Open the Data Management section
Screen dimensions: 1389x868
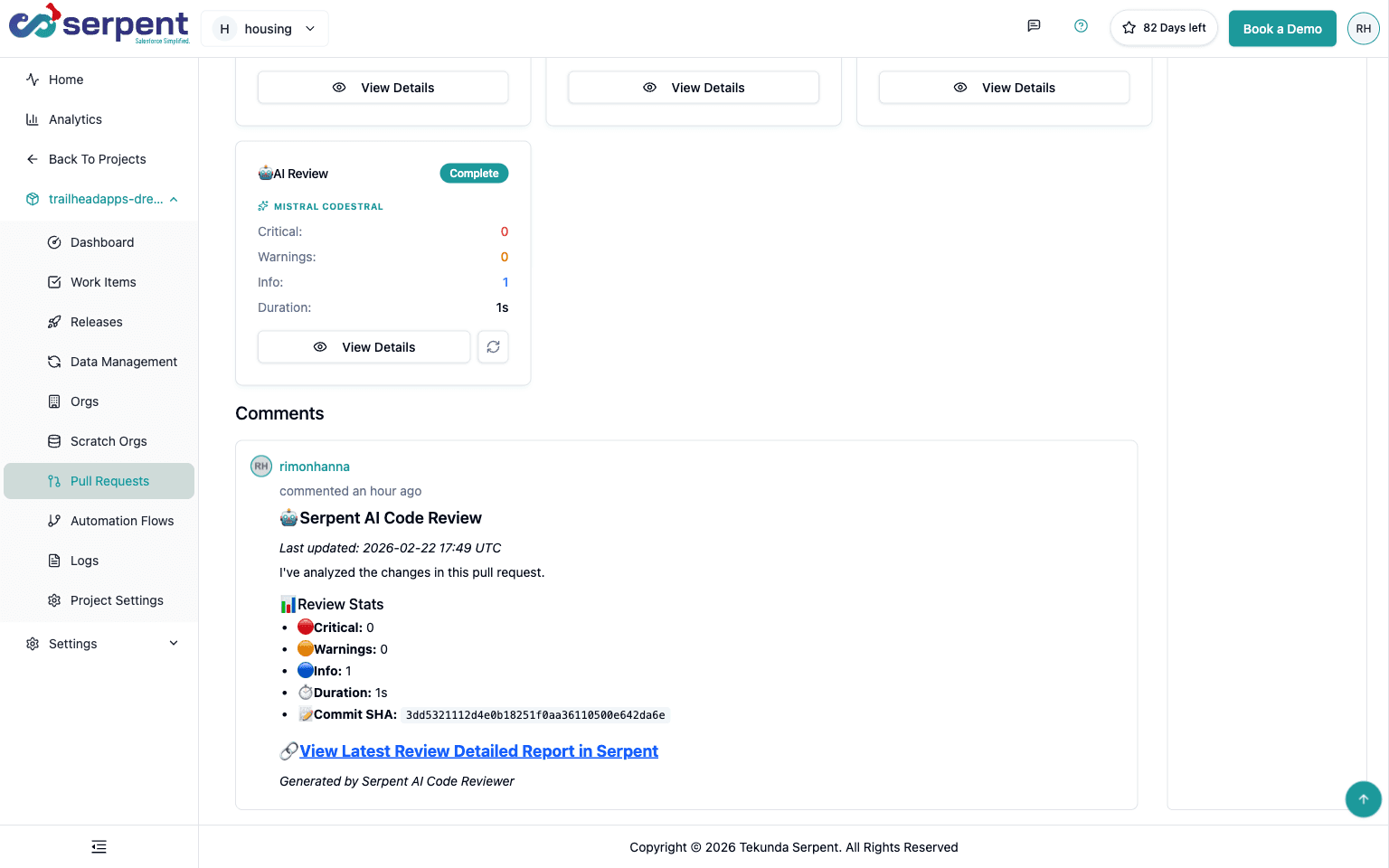(123, 362)
